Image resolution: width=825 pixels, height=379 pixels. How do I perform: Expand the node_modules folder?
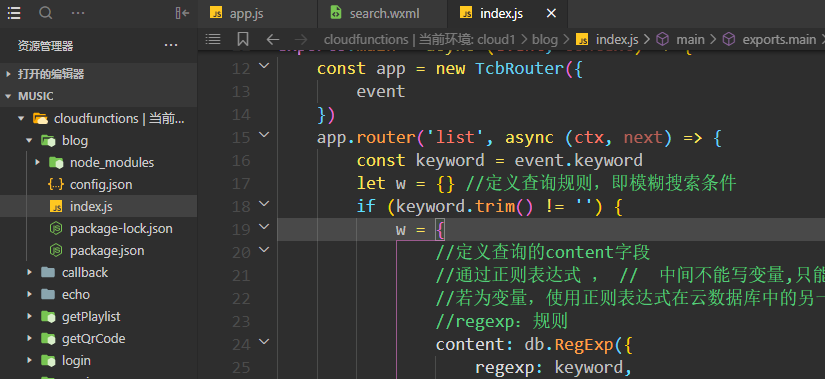(x=37, y=162)
